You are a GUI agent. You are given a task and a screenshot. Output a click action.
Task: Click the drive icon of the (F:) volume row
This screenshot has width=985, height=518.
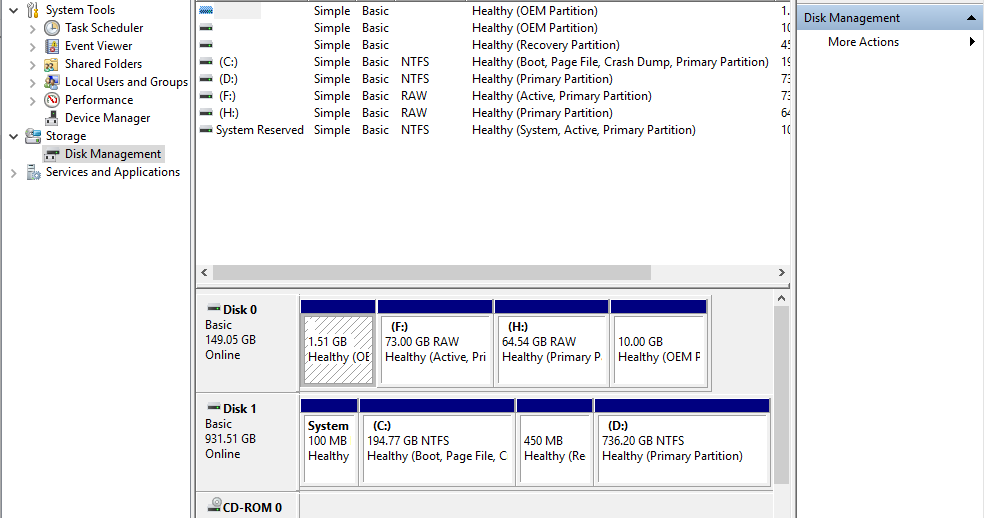point(206,96)
